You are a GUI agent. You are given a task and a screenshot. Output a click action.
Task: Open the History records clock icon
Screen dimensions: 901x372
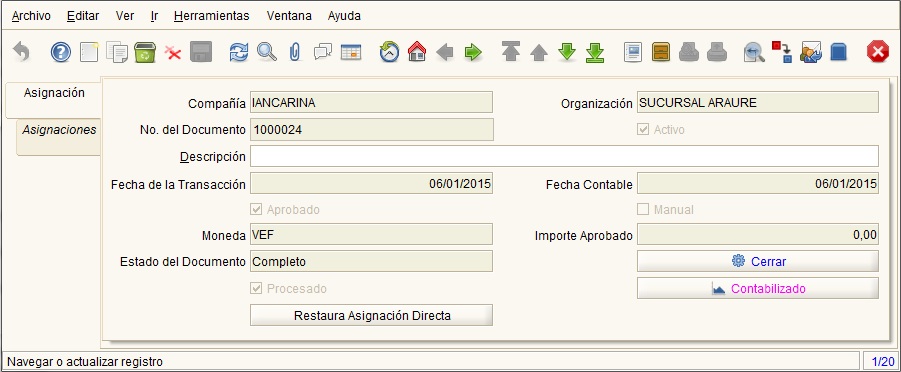point(390,52)
